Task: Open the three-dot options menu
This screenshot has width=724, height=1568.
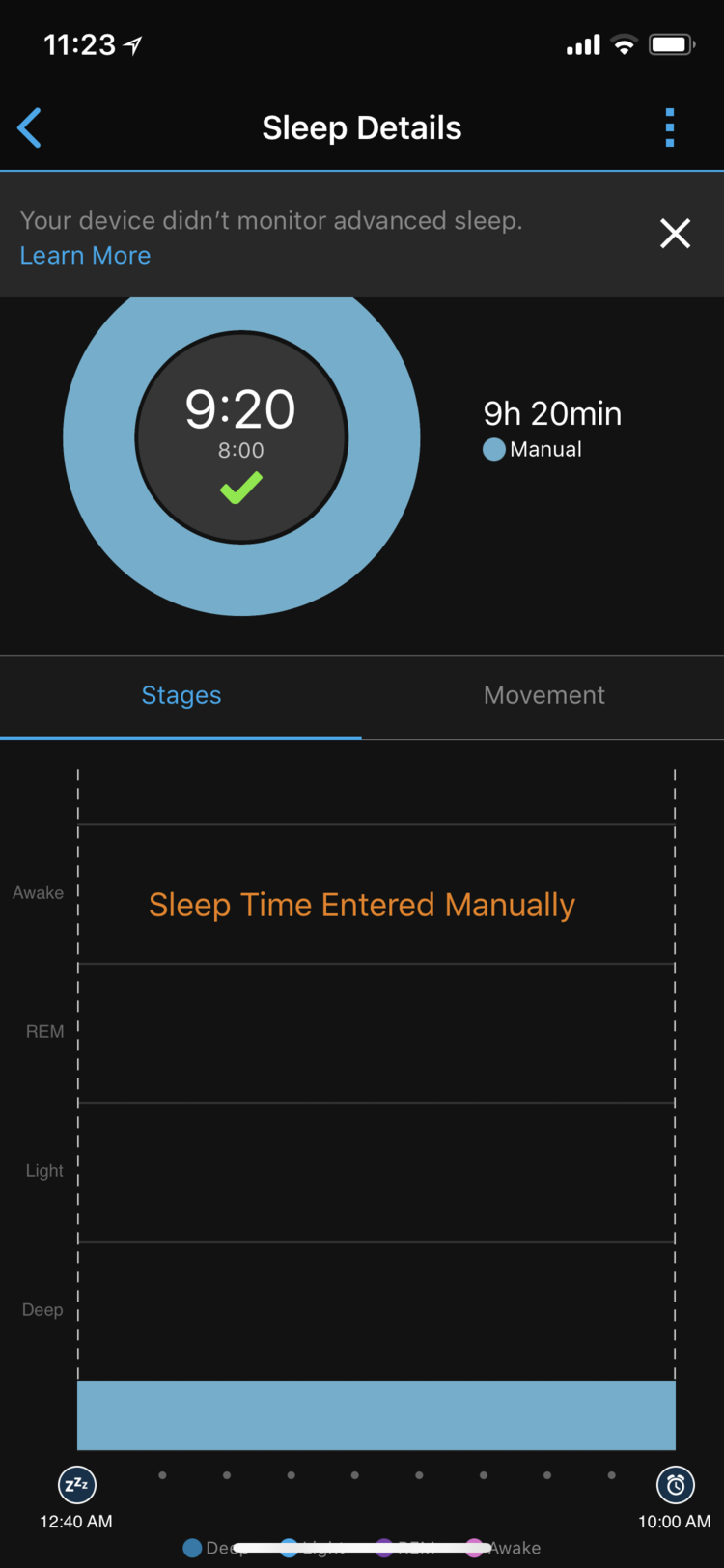Action: 669,127
